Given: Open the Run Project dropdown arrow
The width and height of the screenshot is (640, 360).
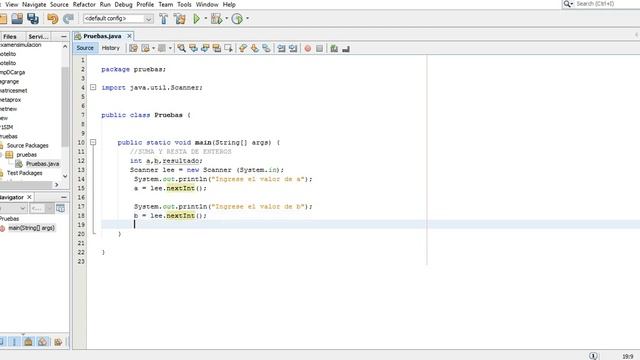Looking at the screenshot, I should tap(206, 18).
